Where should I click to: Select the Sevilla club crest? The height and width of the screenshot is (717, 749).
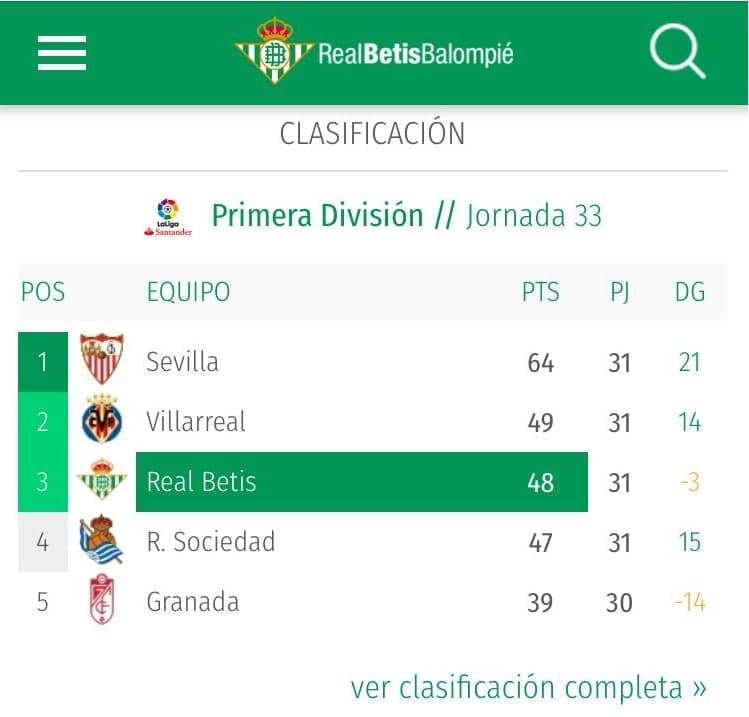pos(102,361)
